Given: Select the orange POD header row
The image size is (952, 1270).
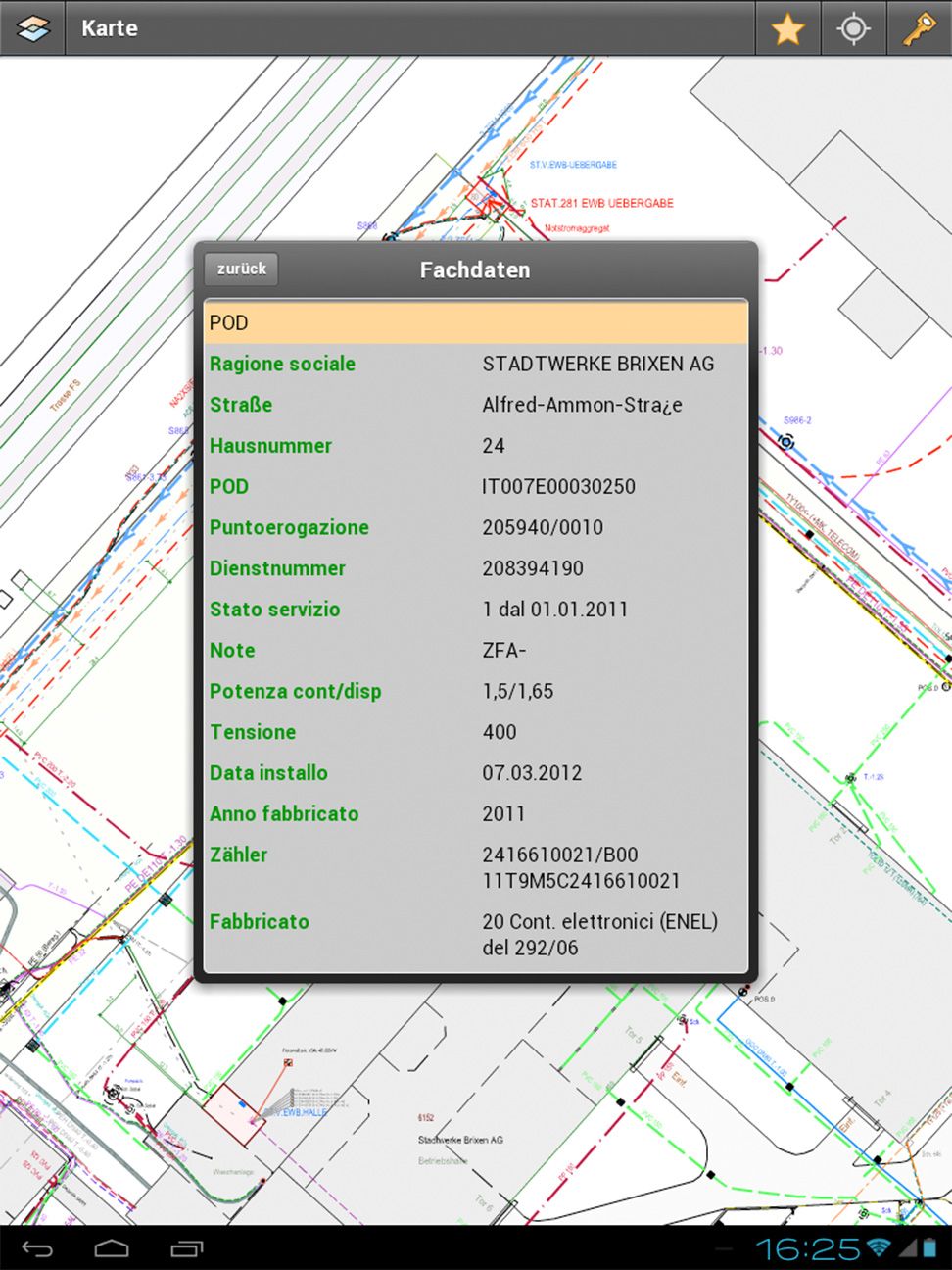Looking at the screenshot, I should (x=475, y=322).
